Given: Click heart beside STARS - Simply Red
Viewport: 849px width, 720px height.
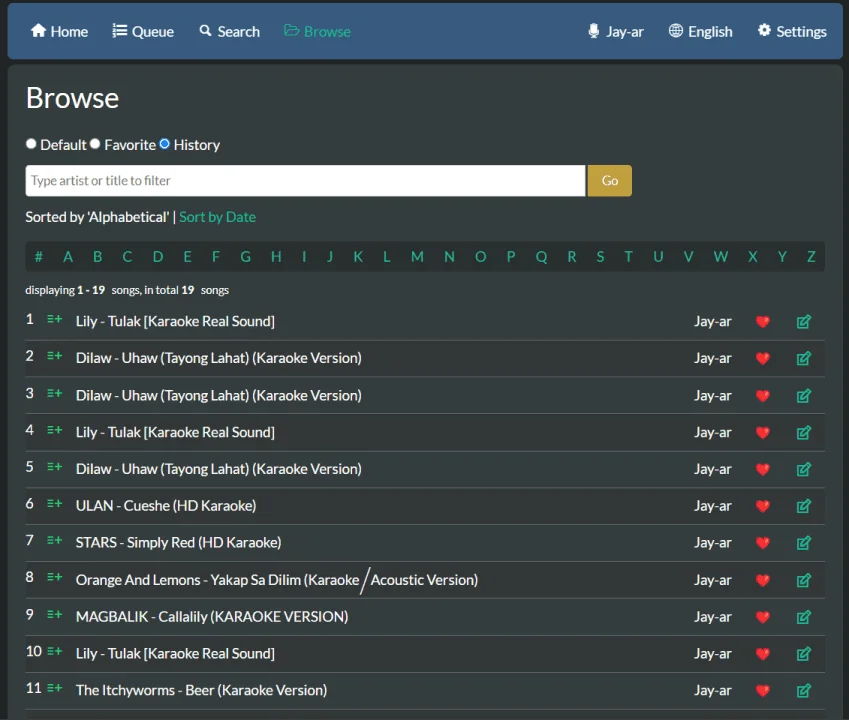Looking at the screenshot, I should [x=762, y=543].
